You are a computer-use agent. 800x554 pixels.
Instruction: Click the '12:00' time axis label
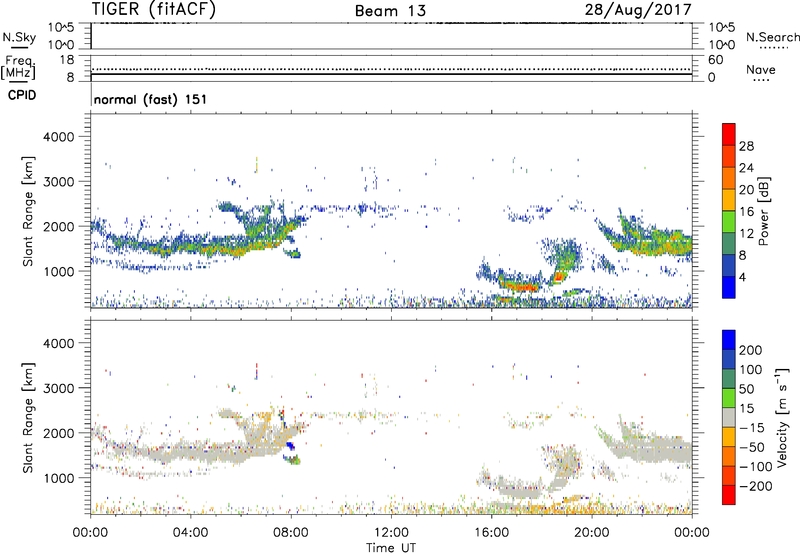coord(391,533)
